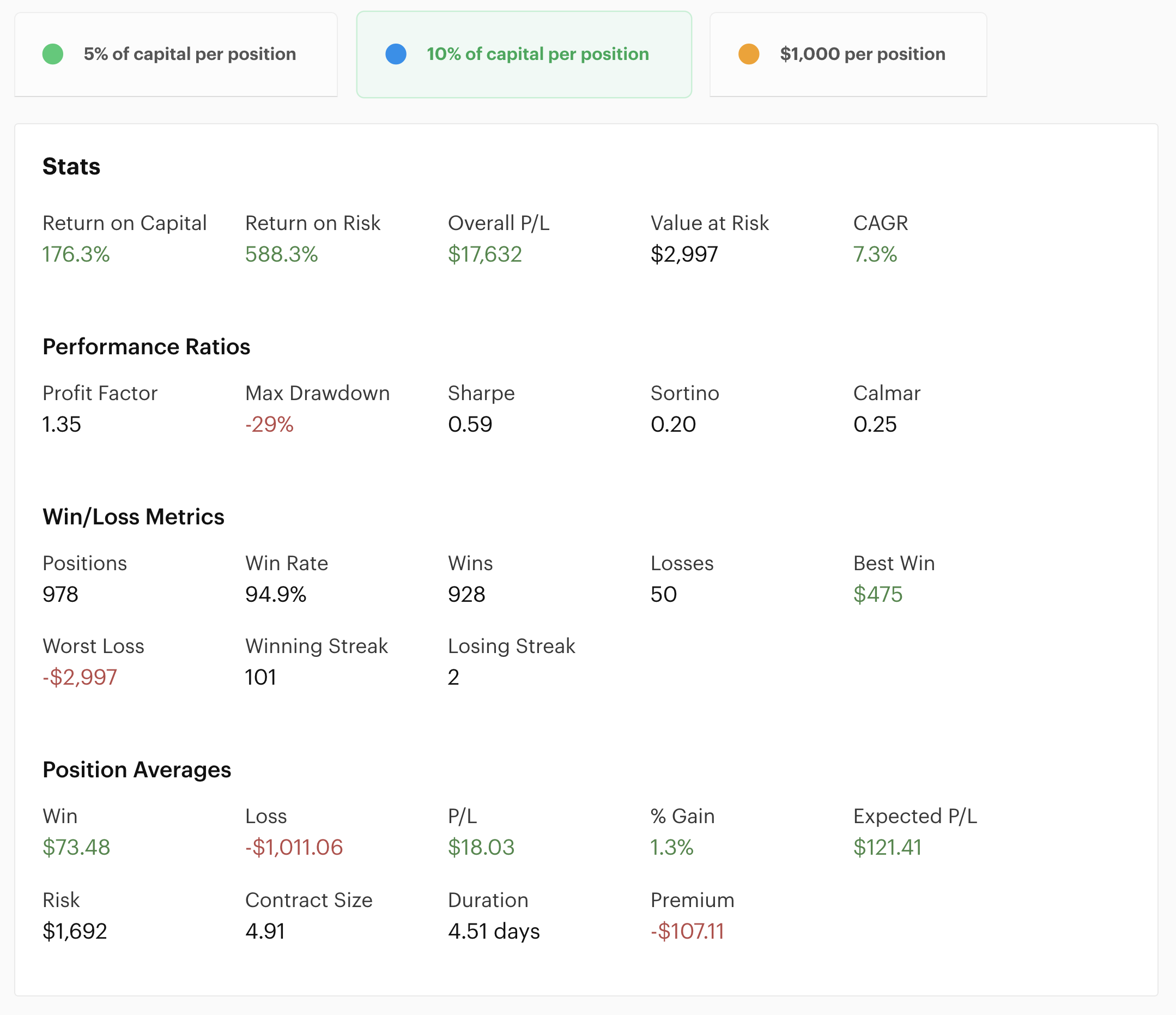This screenshot has width=1176, height=1015.
Task: Click the CAGR 7.3% value
Action: [x=875, y=255]
